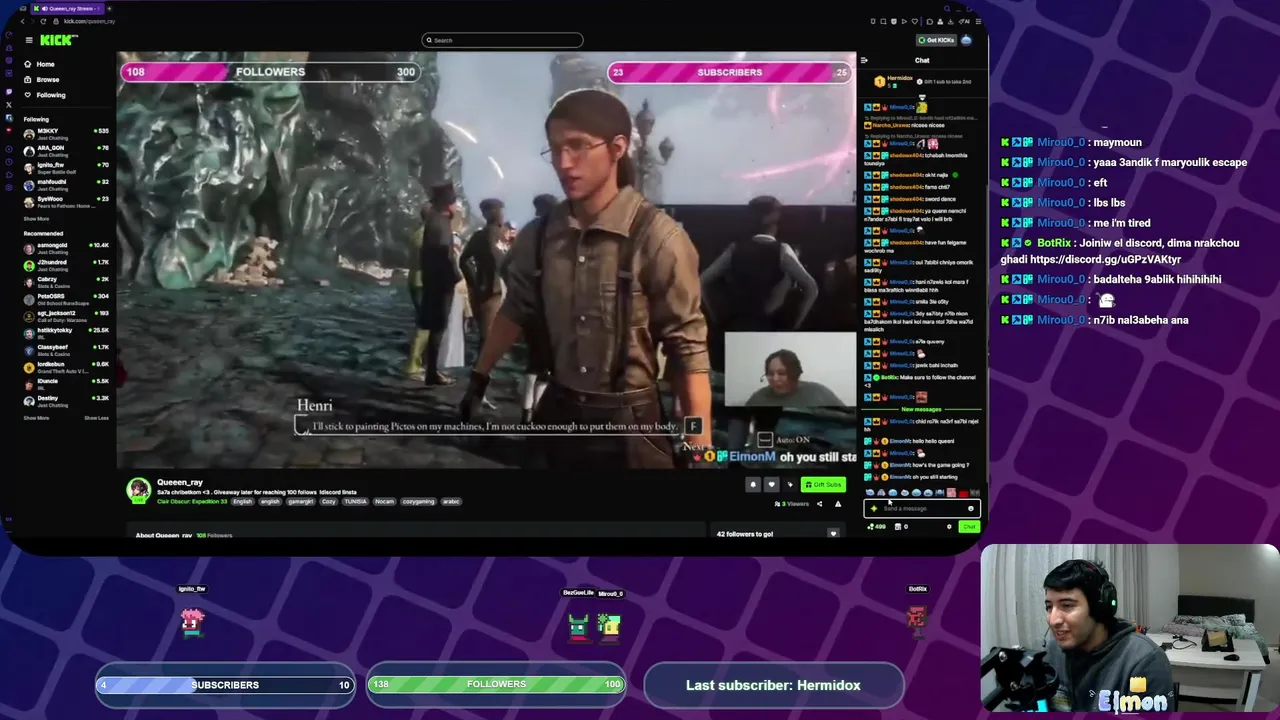Click the share icon beside viewer count
The width and height of the screenshot is (1280, 720).
[819, 504]
